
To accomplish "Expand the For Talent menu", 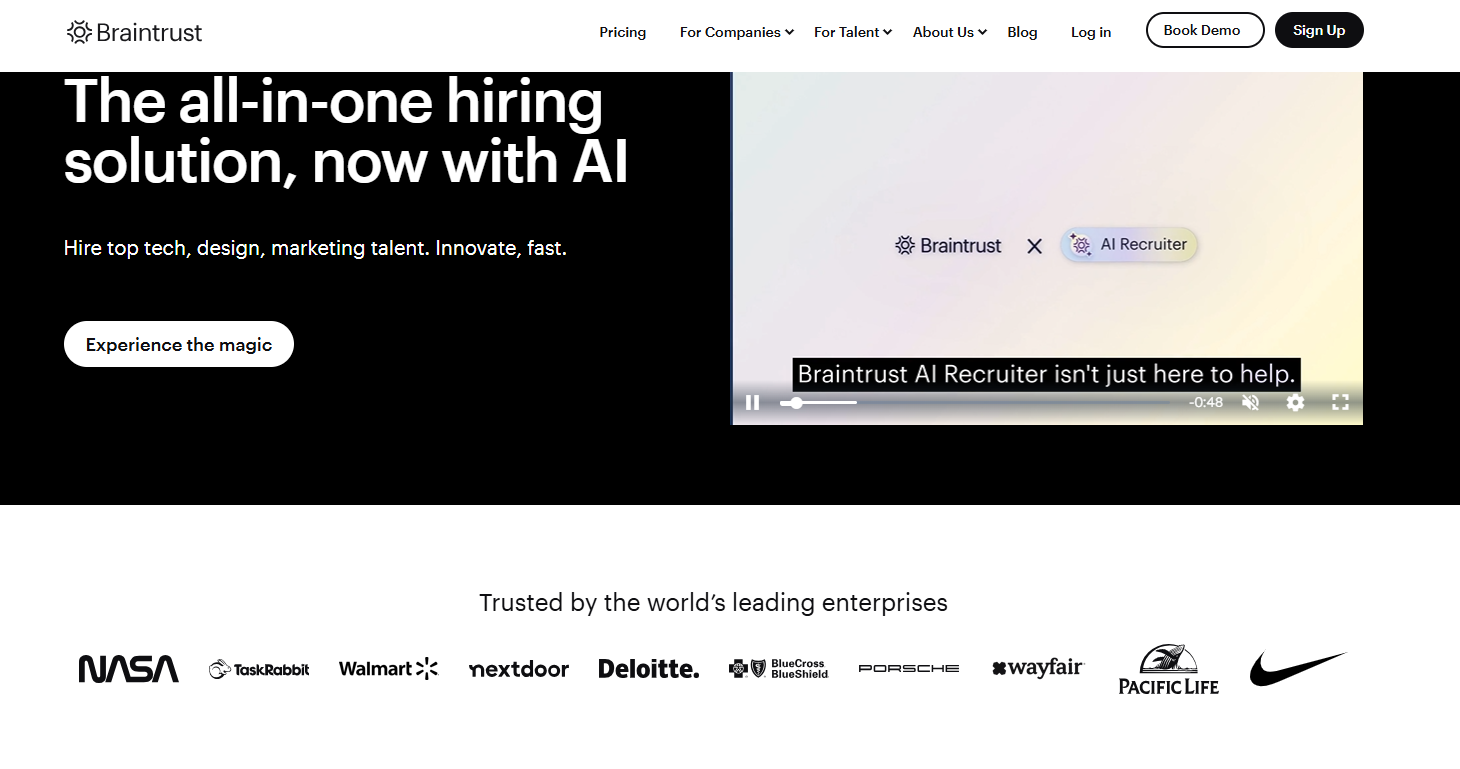I will coord(853,32).
